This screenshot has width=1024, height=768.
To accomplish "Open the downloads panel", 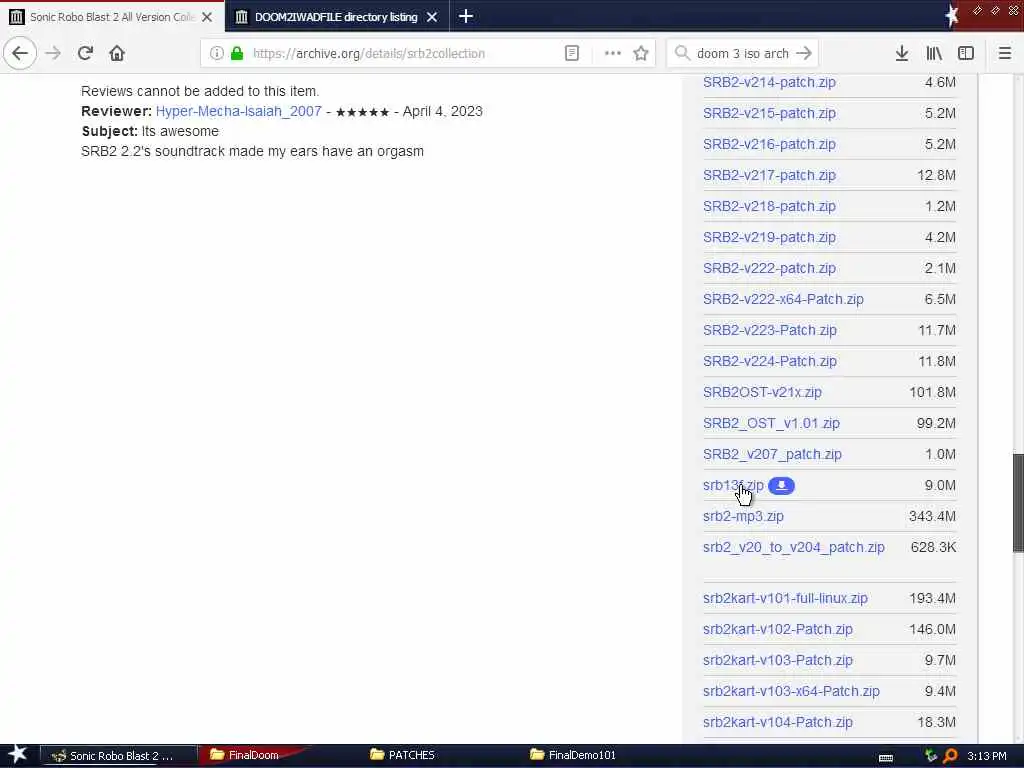I will (902, 54).
